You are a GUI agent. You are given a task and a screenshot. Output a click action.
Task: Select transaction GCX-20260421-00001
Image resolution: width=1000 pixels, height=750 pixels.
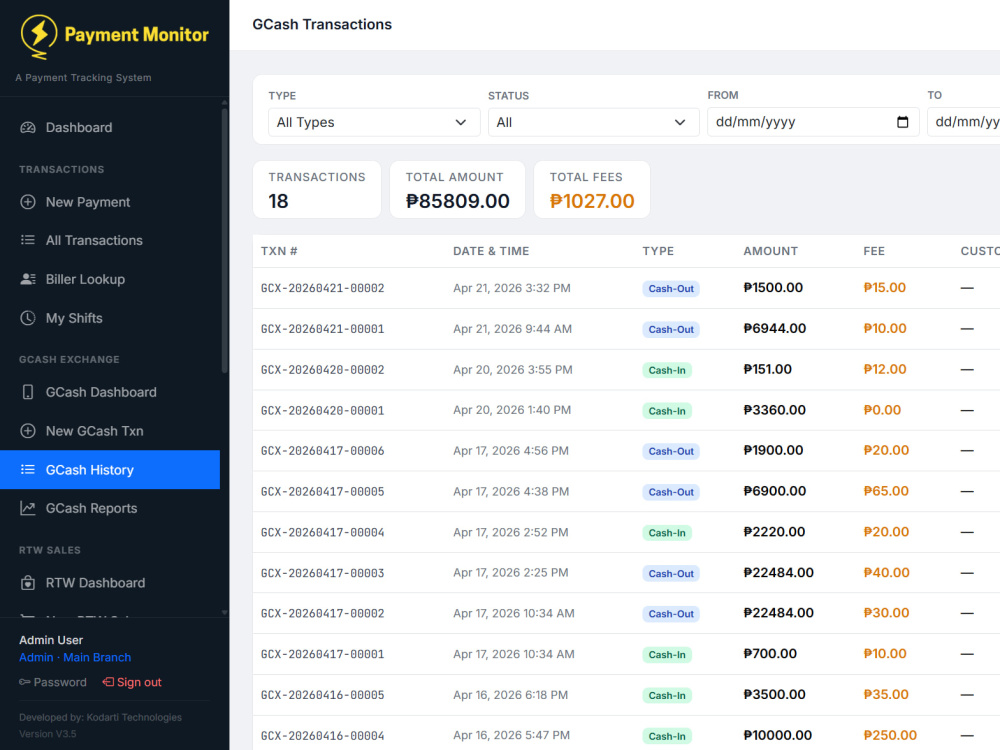coord(323,329)
